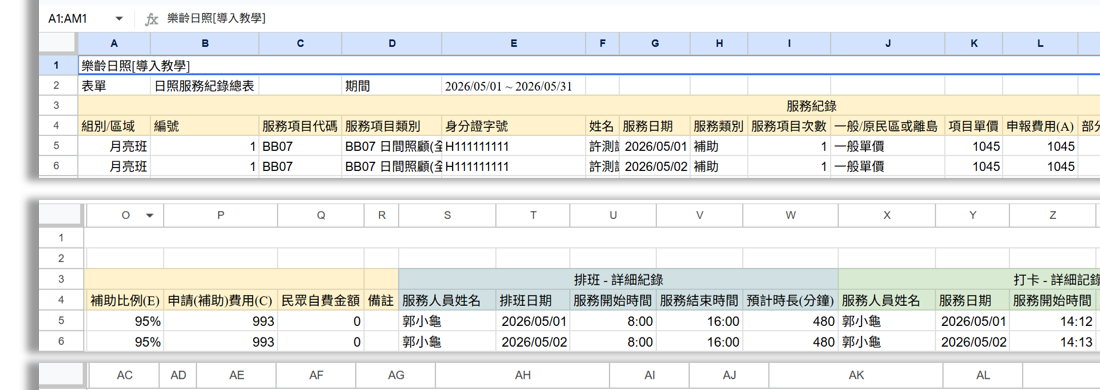Click the 申報費用(A) header cell
This screenshot has width=1100, height=390.
click(1040, 126)
